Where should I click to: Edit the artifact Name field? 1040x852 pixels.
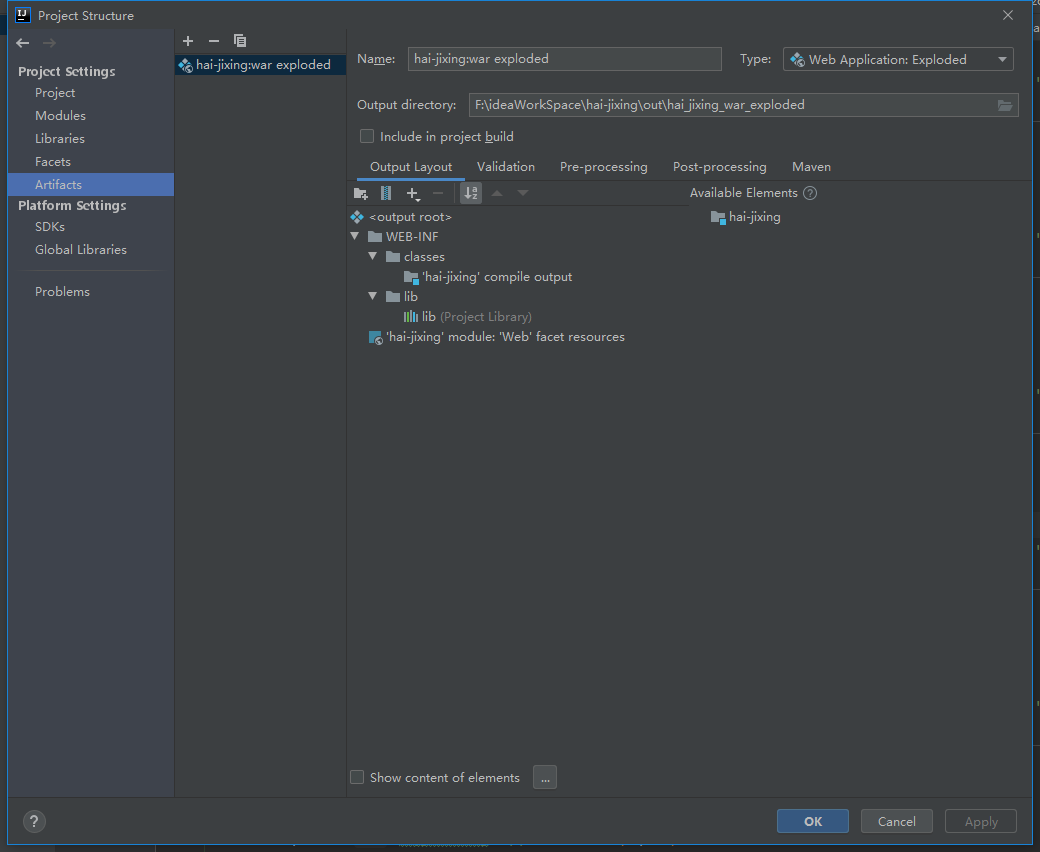[x=564, y=59]
